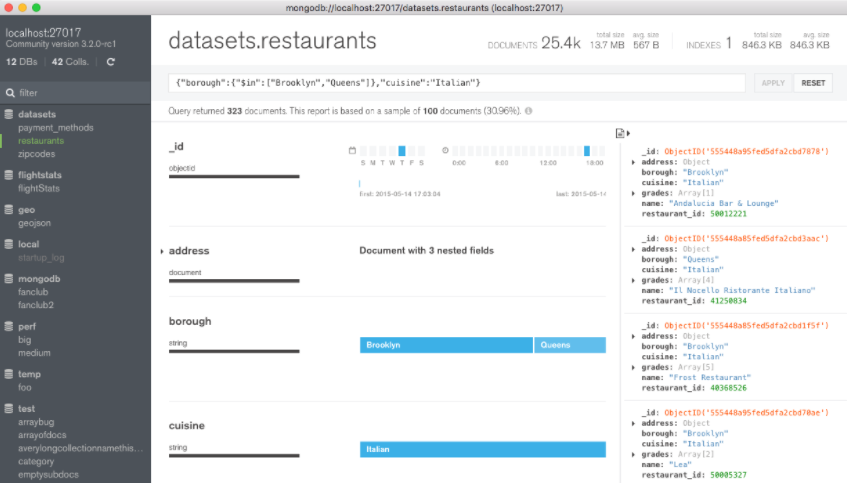Open the startup_log collection
The width and height of the screenshot is (847, 483).
click(x=41, y=258)
